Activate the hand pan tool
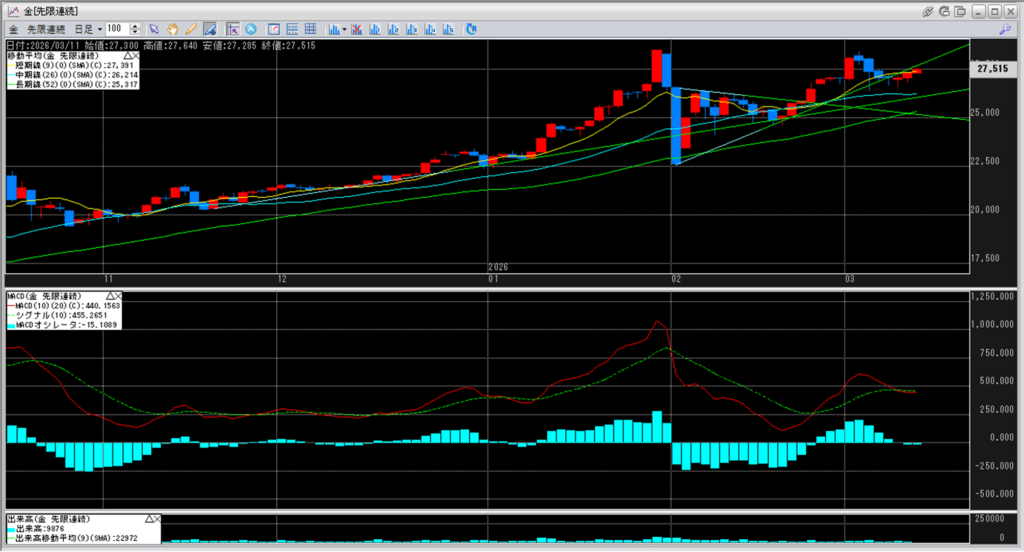 [x=172, y=29]
